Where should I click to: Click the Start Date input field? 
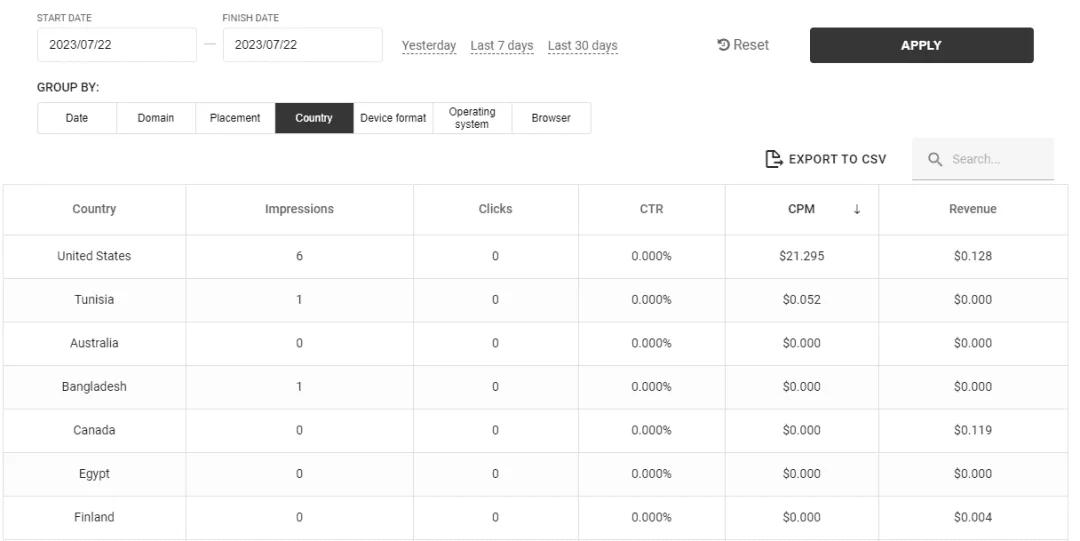pyautogui.click(x=117, y=45)
